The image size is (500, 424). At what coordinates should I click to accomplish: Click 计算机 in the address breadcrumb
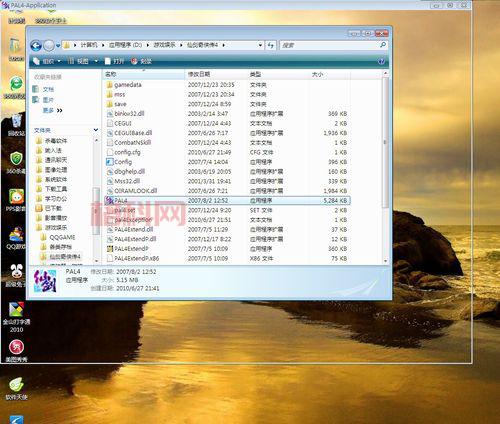click(89, 45)
